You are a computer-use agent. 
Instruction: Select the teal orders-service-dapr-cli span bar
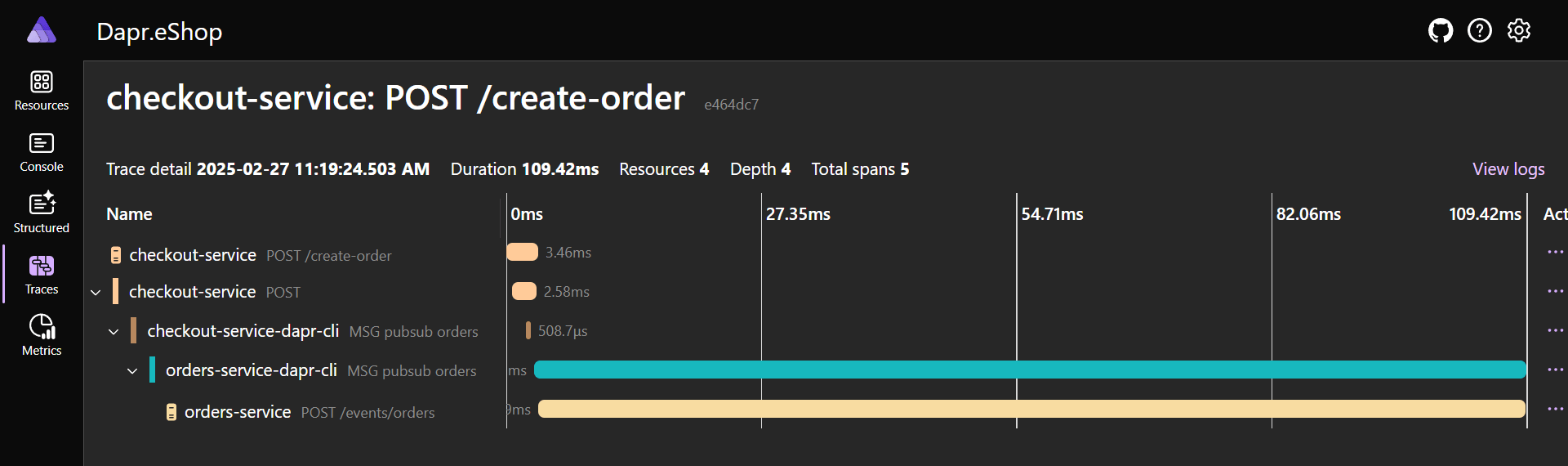pyautogui.click(x=1030, y=370)
